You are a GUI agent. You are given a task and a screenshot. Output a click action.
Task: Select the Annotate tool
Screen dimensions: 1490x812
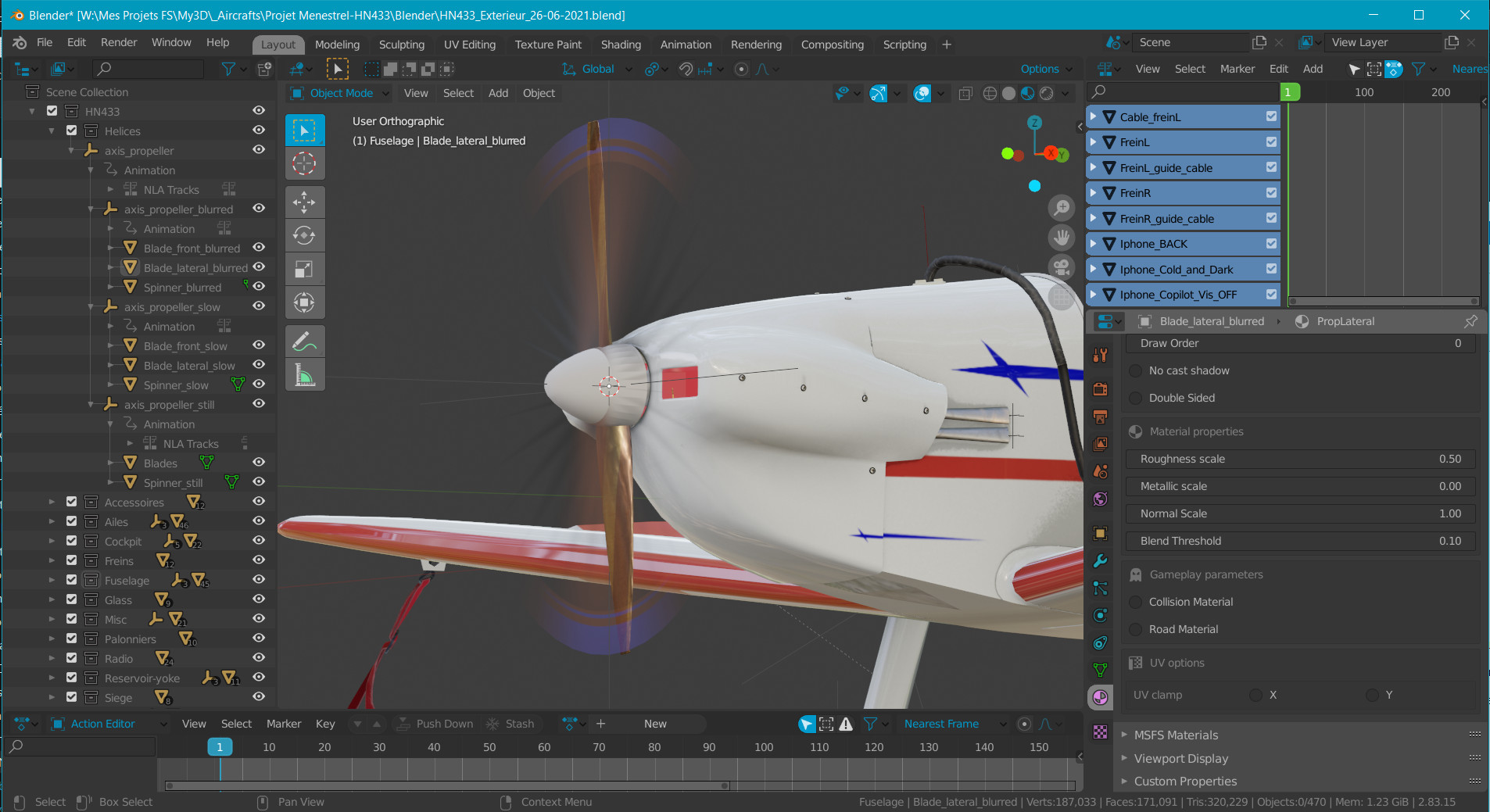coord(304,342)
